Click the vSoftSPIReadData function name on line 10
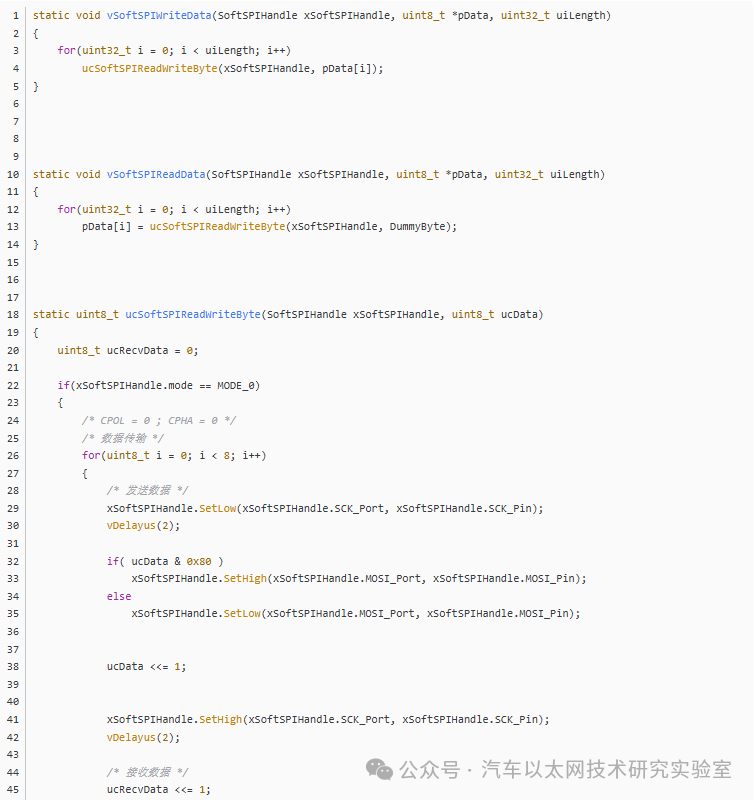Image resolution: width=756 pixels, height=800 pixels. coord(156,174)
